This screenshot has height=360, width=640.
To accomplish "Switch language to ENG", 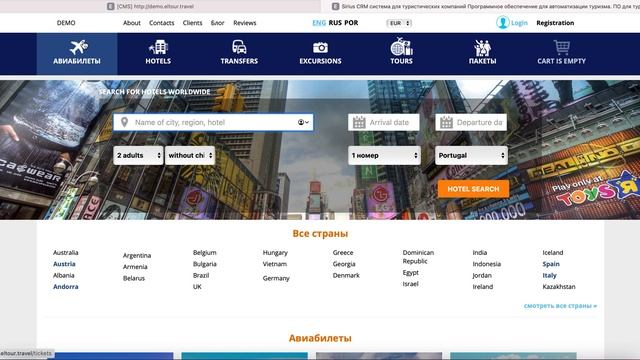I will click(x=319, y=23).
